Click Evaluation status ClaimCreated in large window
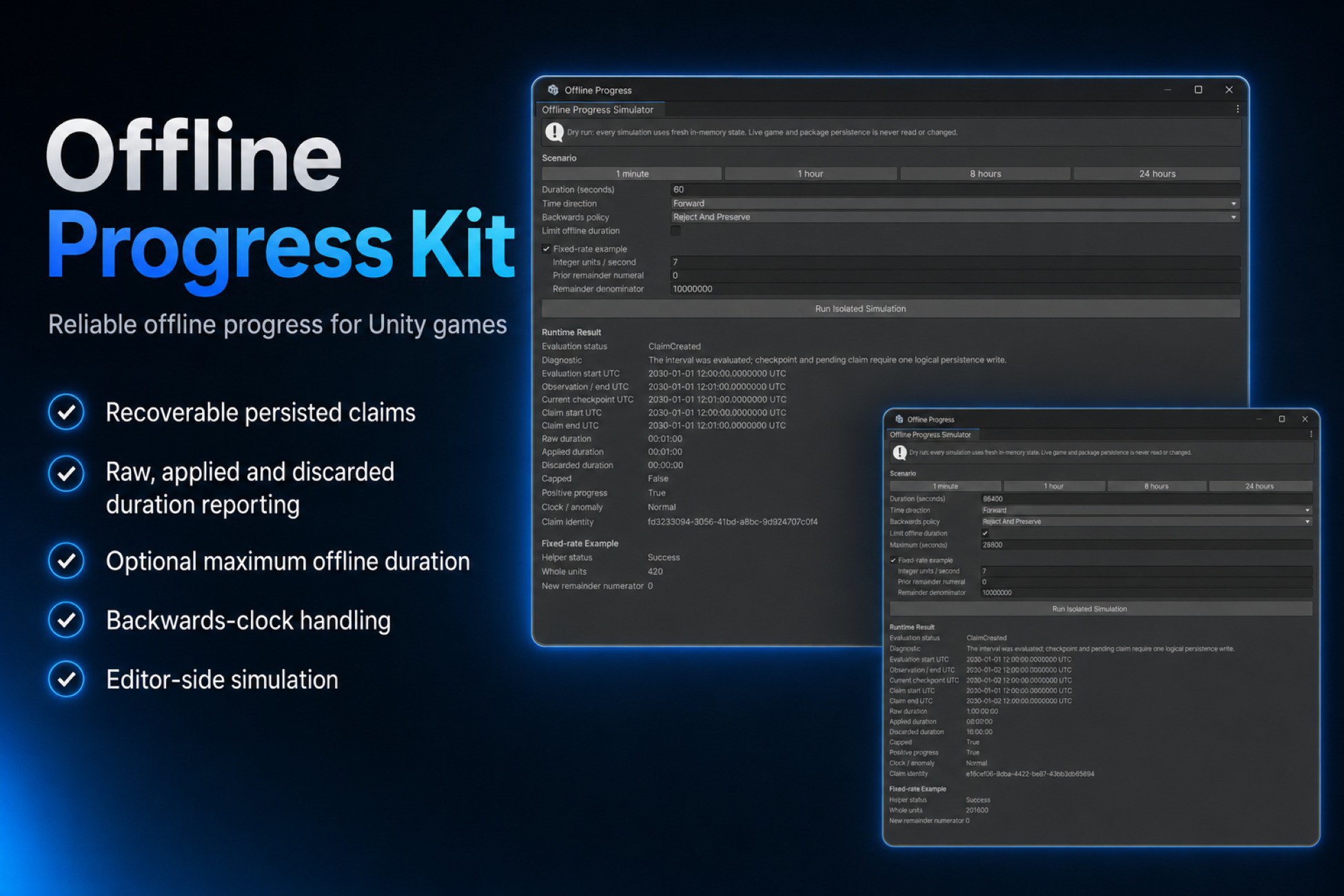This screenshot has width=1344, height=896. (674, 346)
